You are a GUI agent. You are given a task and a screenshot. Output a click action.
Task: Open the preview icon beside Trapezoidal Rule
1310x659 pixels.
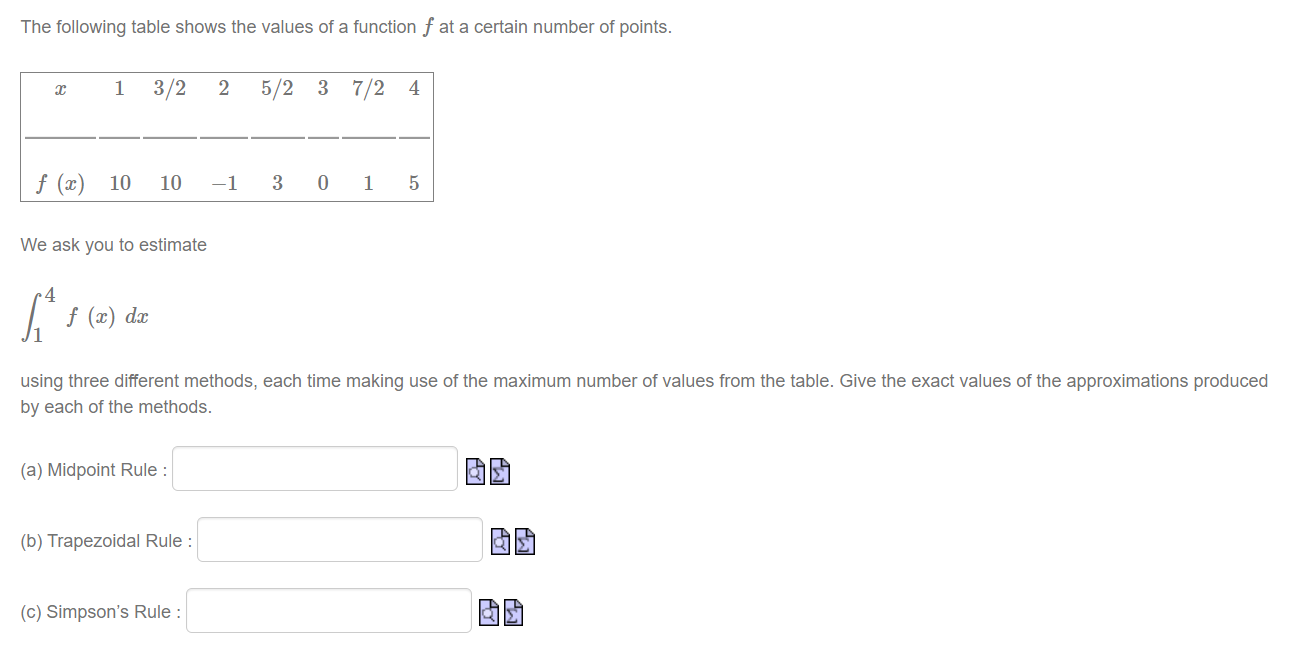point(499,541)
